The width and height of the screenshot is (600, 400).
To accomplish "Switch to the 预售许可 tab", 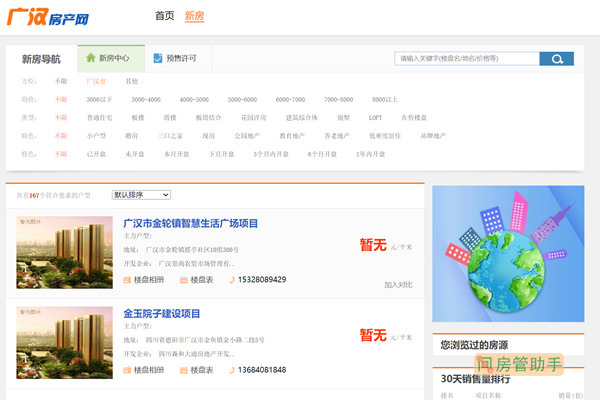I will [x=178, y=58].
